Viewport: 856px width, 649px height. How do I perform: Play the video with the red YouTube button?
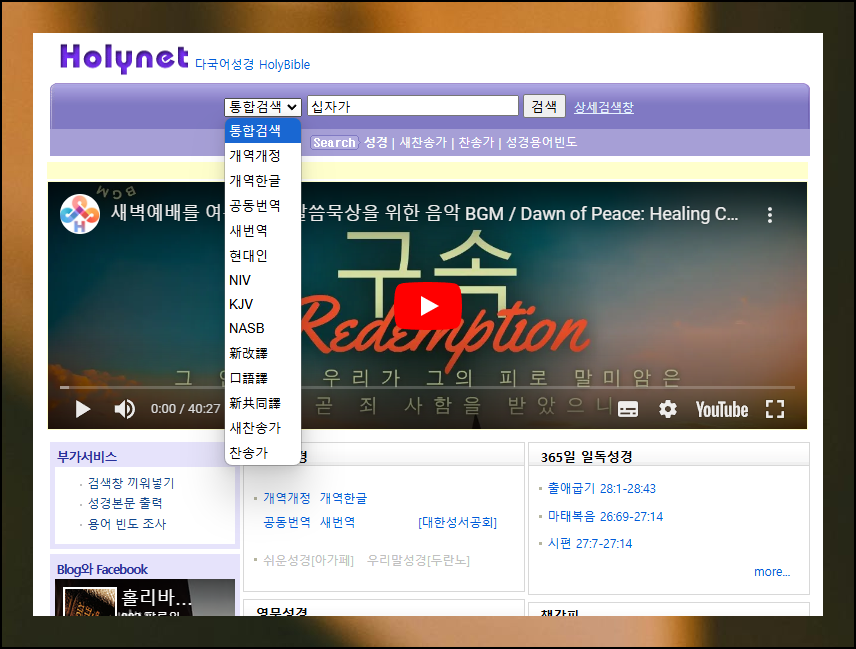coord(427,306)
